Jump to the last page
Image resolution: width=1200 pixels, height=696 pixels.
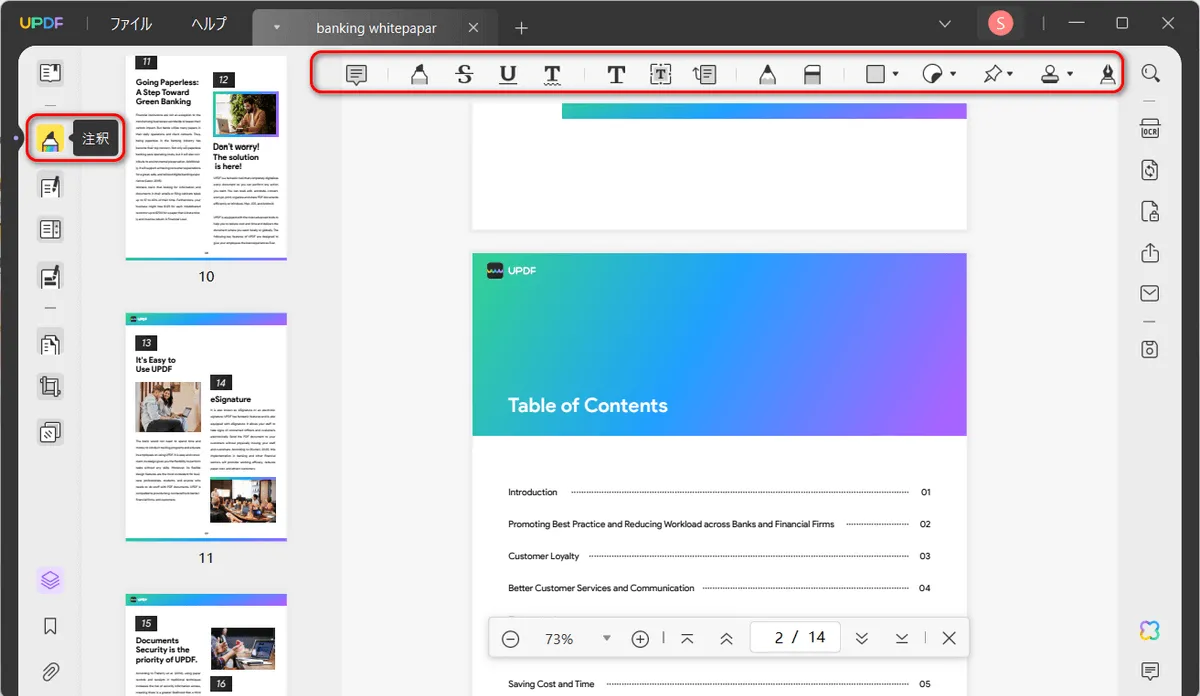(902, 638)
